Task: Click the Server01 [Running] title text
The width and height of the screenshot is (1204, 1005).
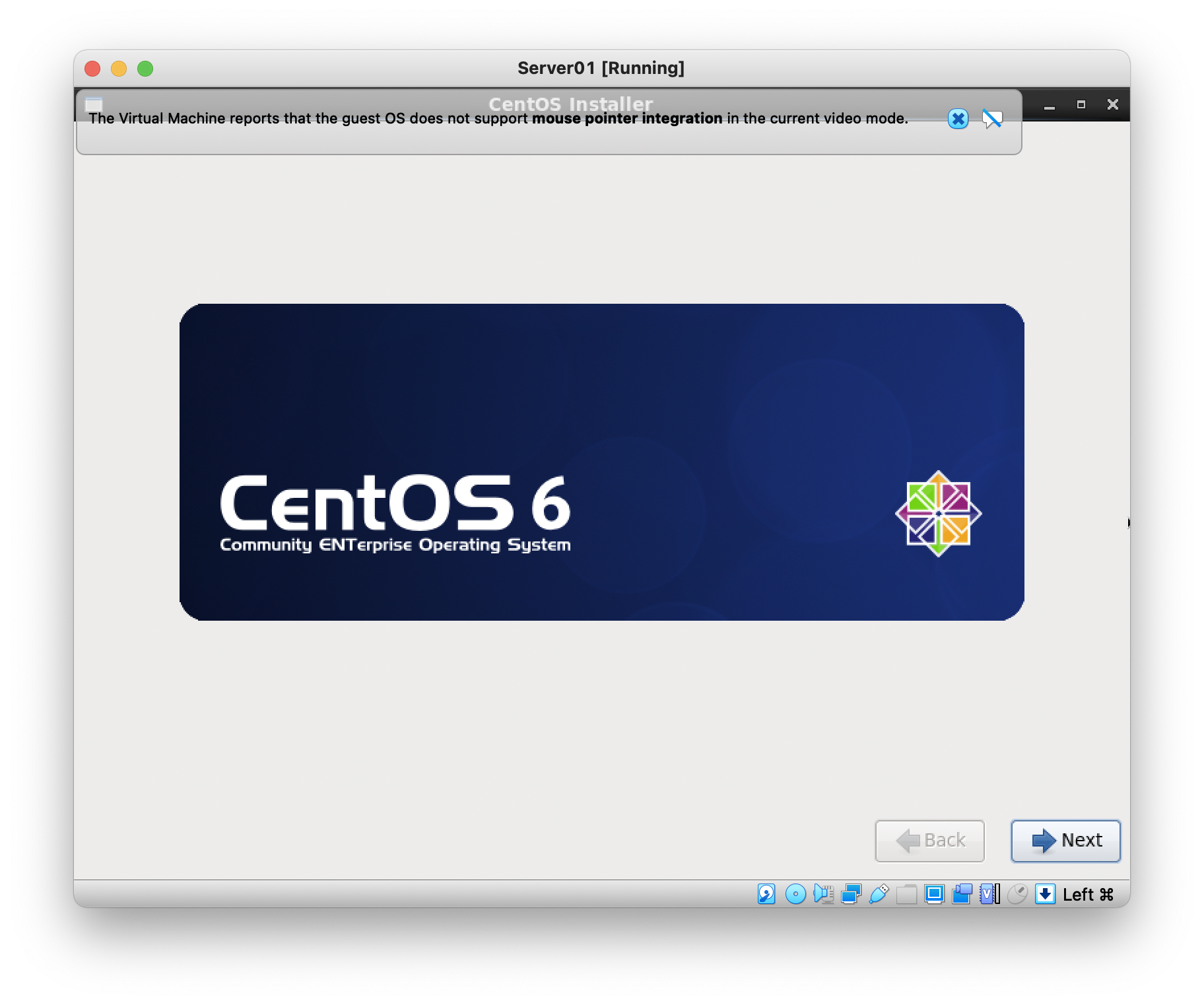Action: [x=601, y=68]
